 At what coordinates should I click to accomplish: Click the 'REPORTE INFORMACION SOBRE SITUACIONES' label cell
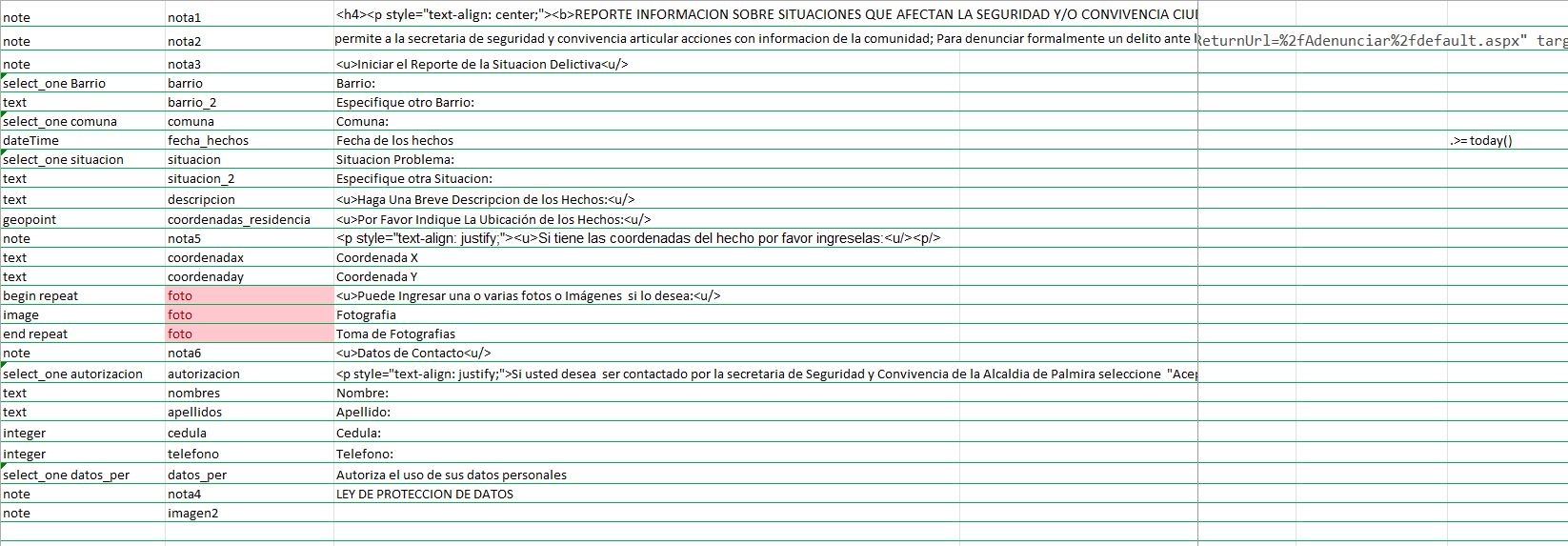pos(766,14)
